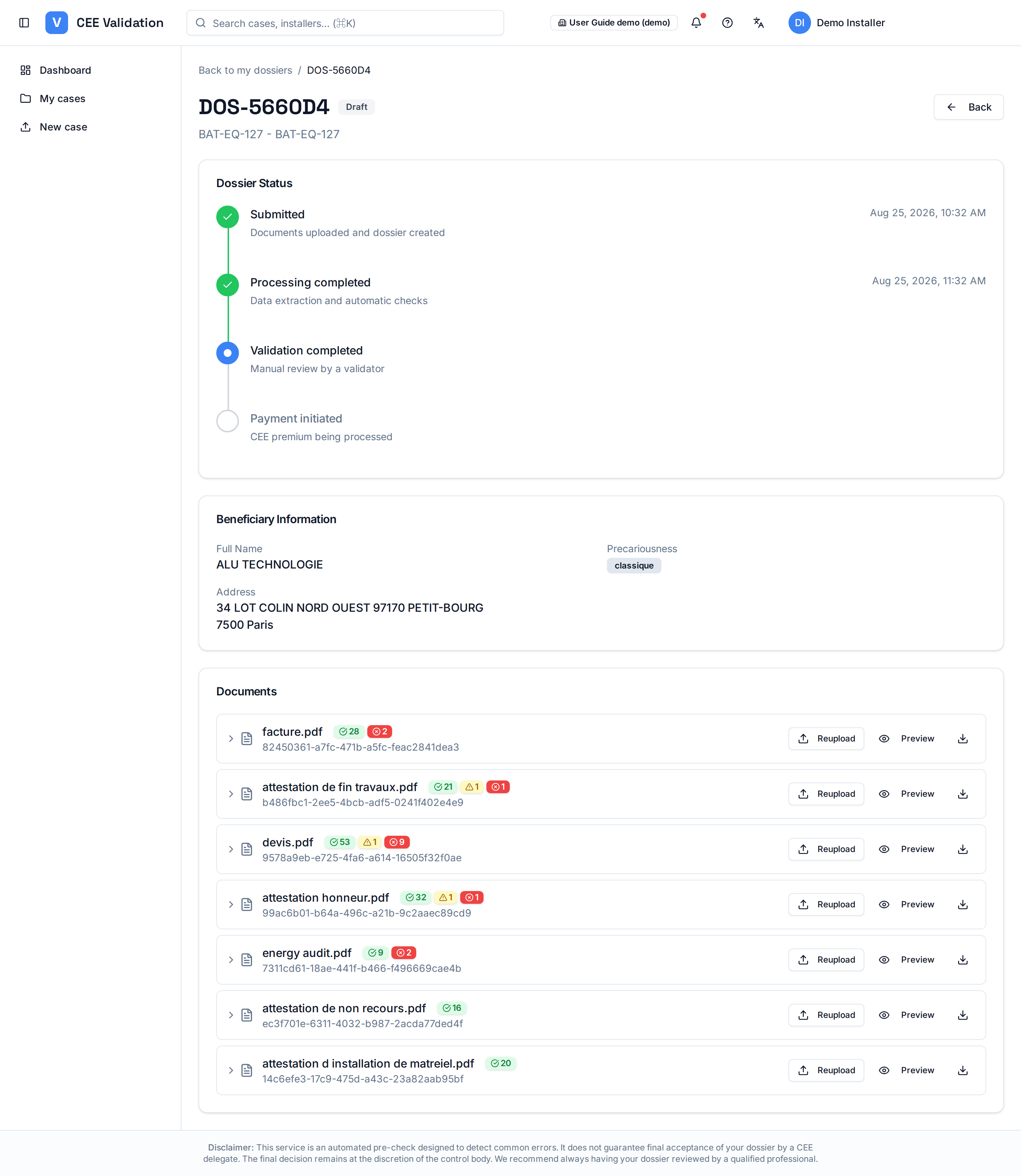This screenshot has width=1021, height=1176.
Task: Click the CEE Validation V logo
Action: coord(56,23)
